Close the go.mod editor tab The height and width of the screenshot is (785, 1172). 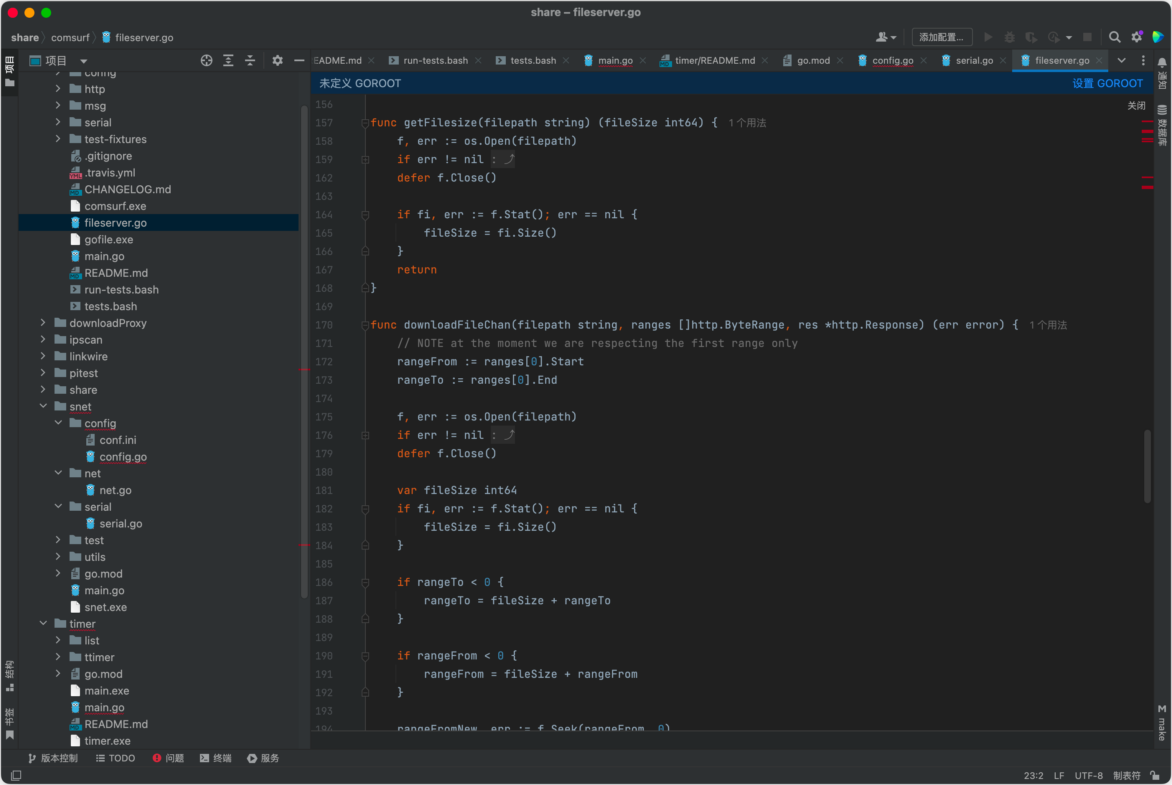[x=840, y=61]
